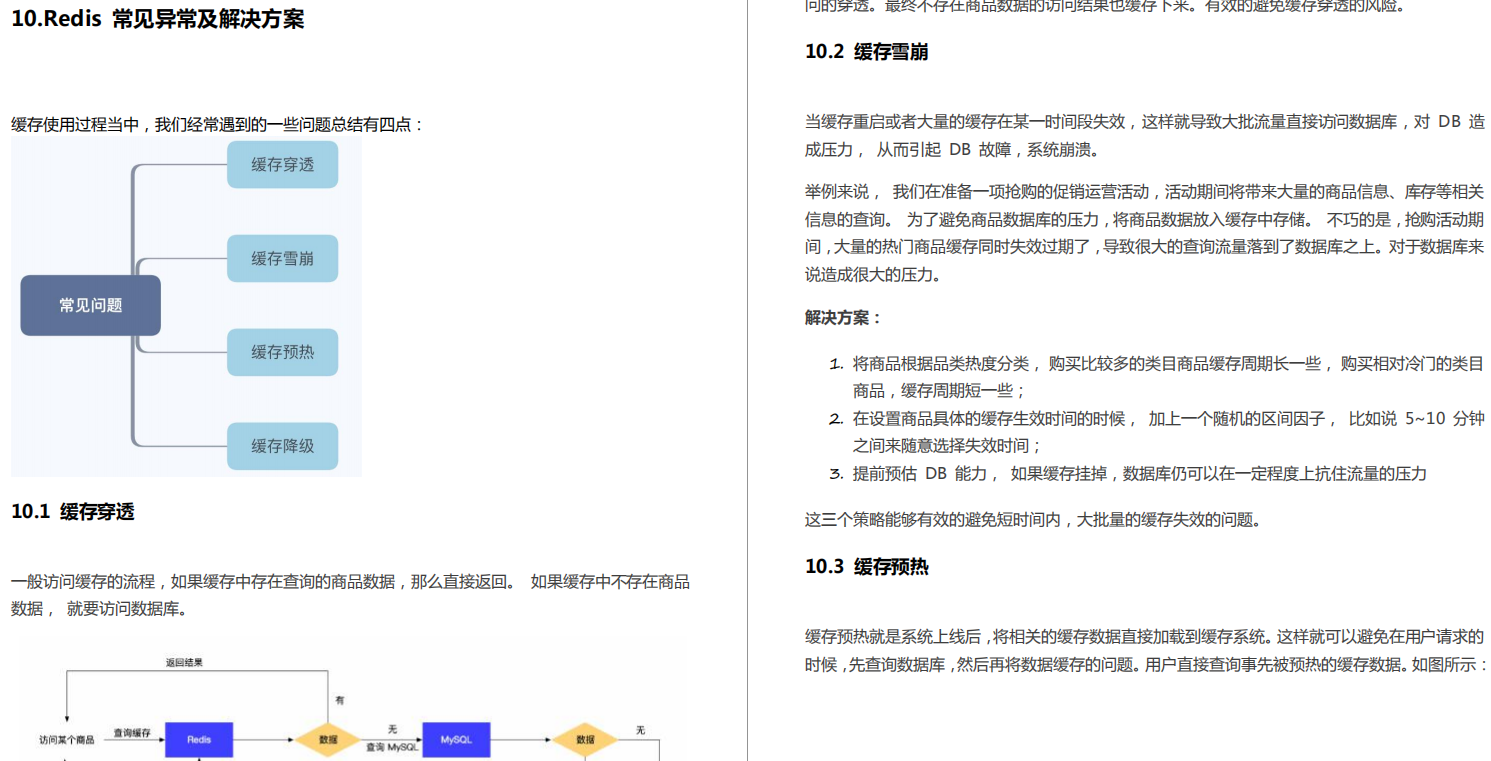Screen dimensions: 1491x761
Task: Click the "返回结果" label in flowchart
Action: click(185, 662)
